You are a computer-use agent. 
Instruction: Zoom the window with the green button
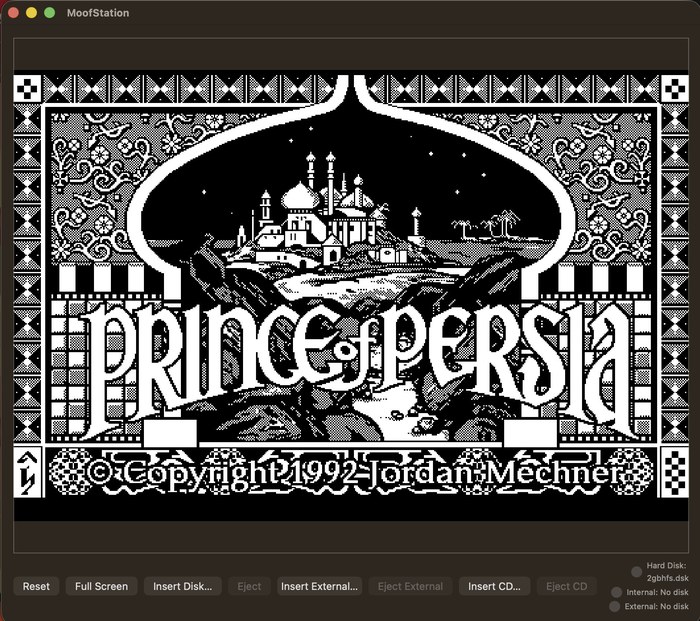(50, 13)
